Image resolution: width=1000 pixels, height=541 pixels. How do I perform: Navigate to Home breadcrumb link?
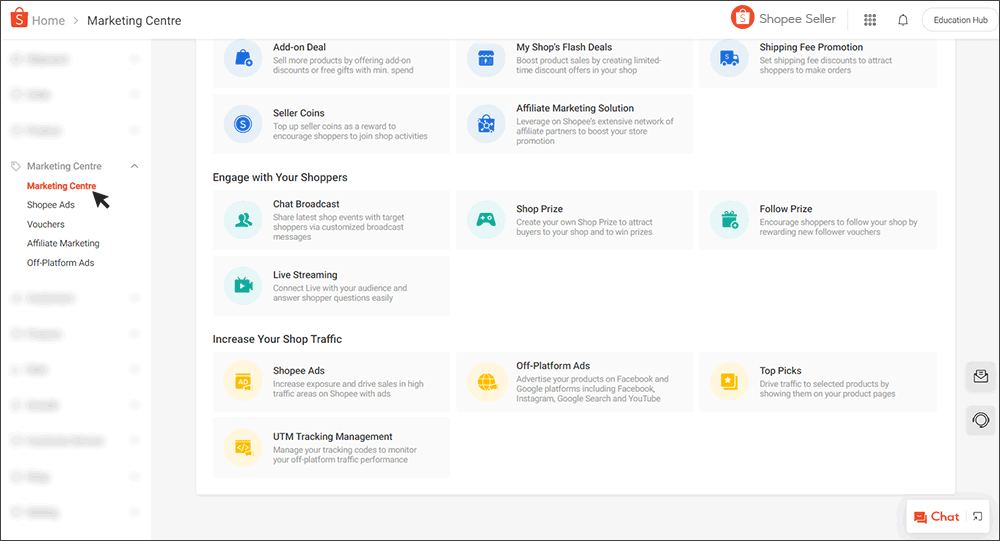tap(48, 20)
